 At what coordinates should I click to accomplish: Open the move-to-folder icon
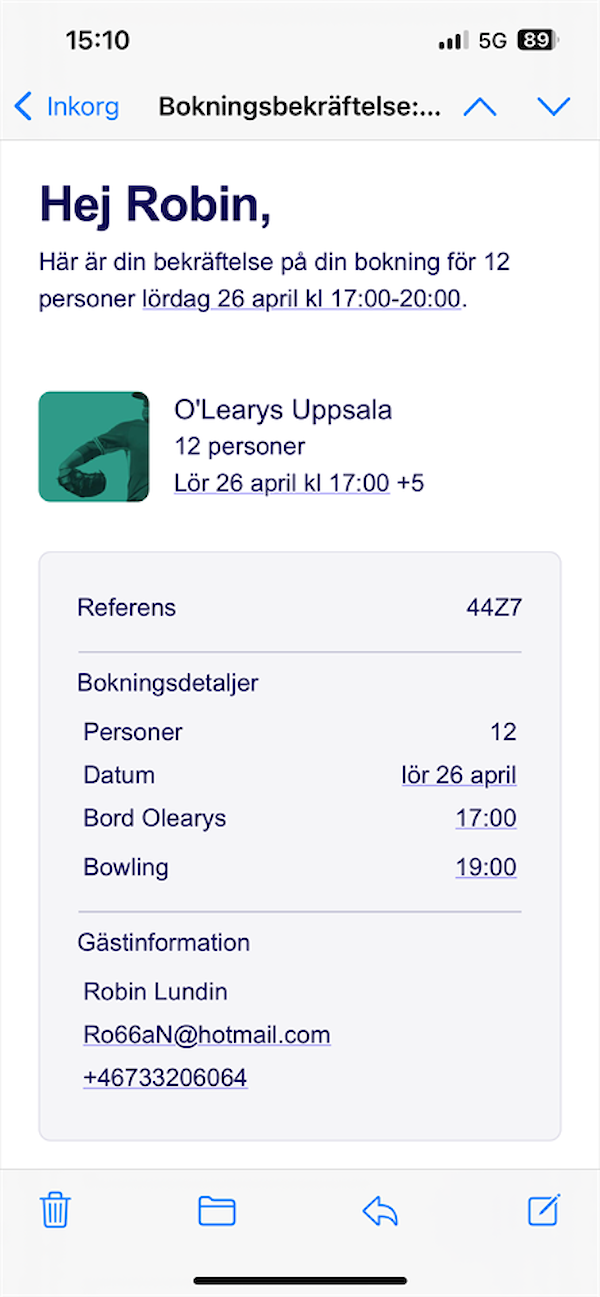217,1211
